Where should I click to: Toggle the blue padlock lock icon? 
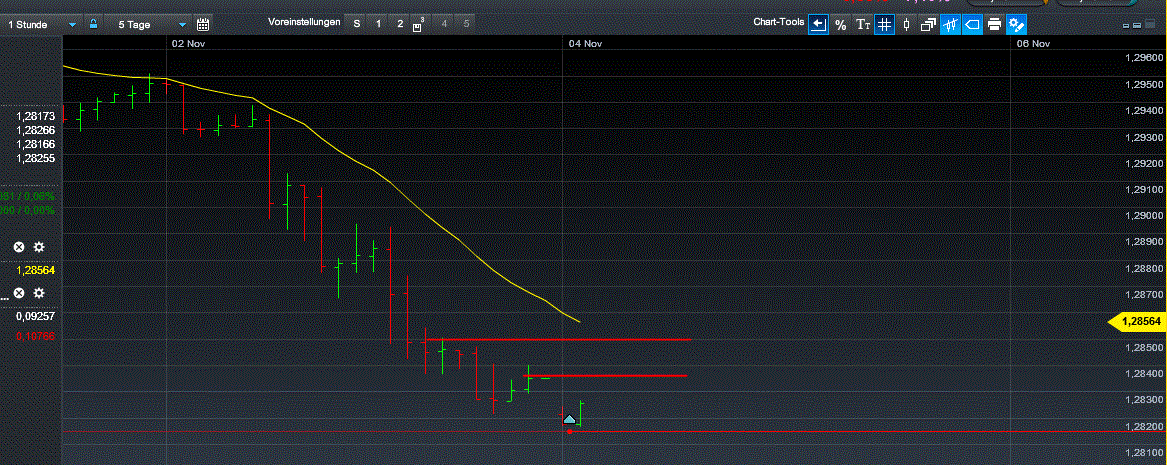(93, 24)
